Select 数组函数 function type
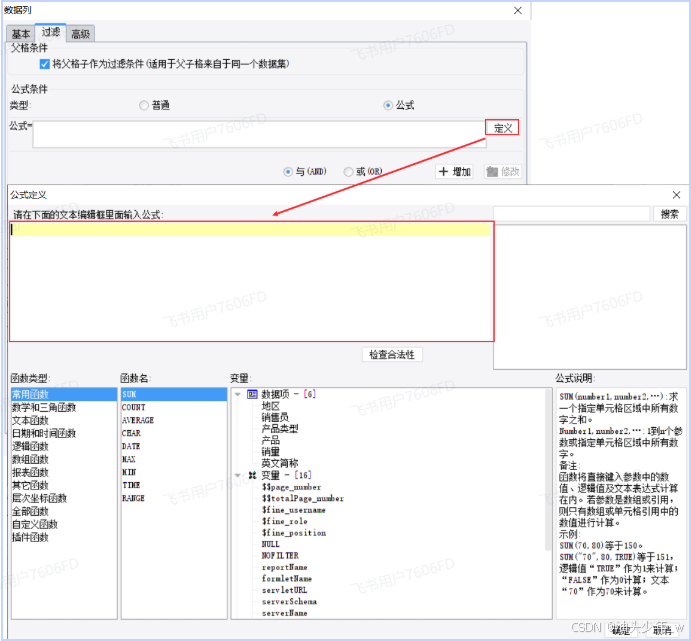 click(x=64, y=459)
